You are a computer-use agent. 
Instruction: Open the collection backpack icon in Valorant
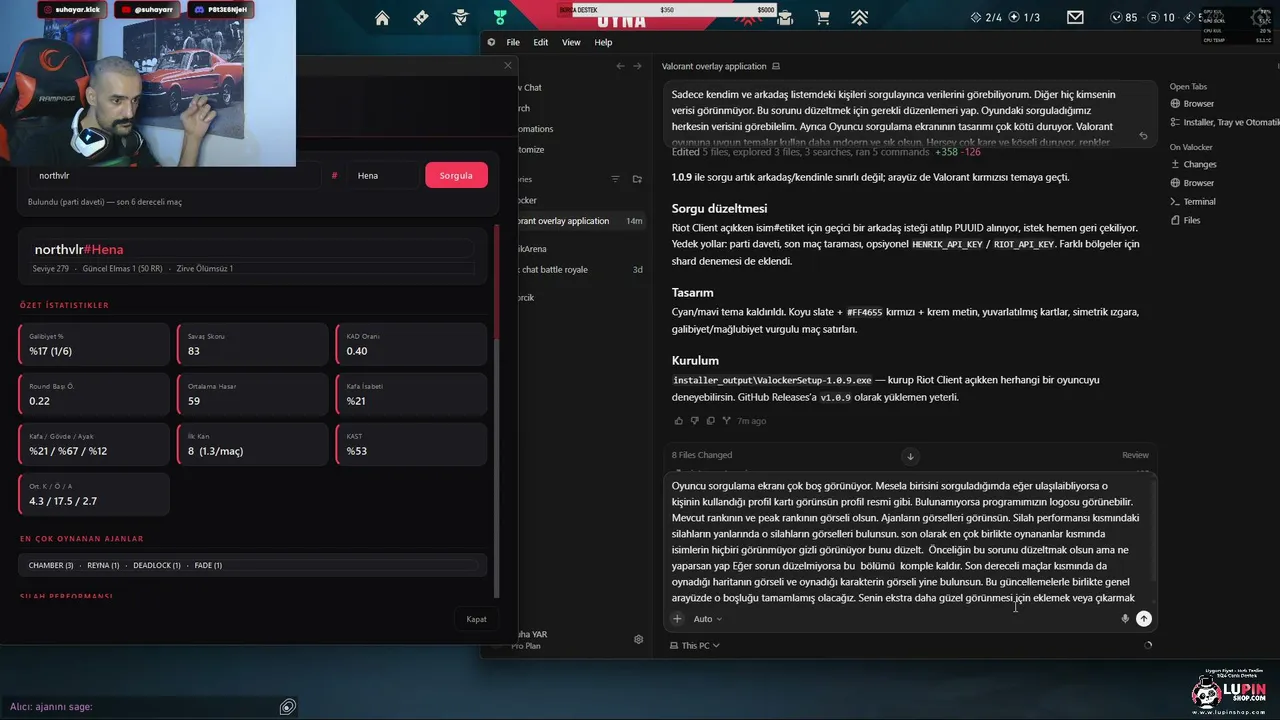pyautogui.click(x=785, y=17)
